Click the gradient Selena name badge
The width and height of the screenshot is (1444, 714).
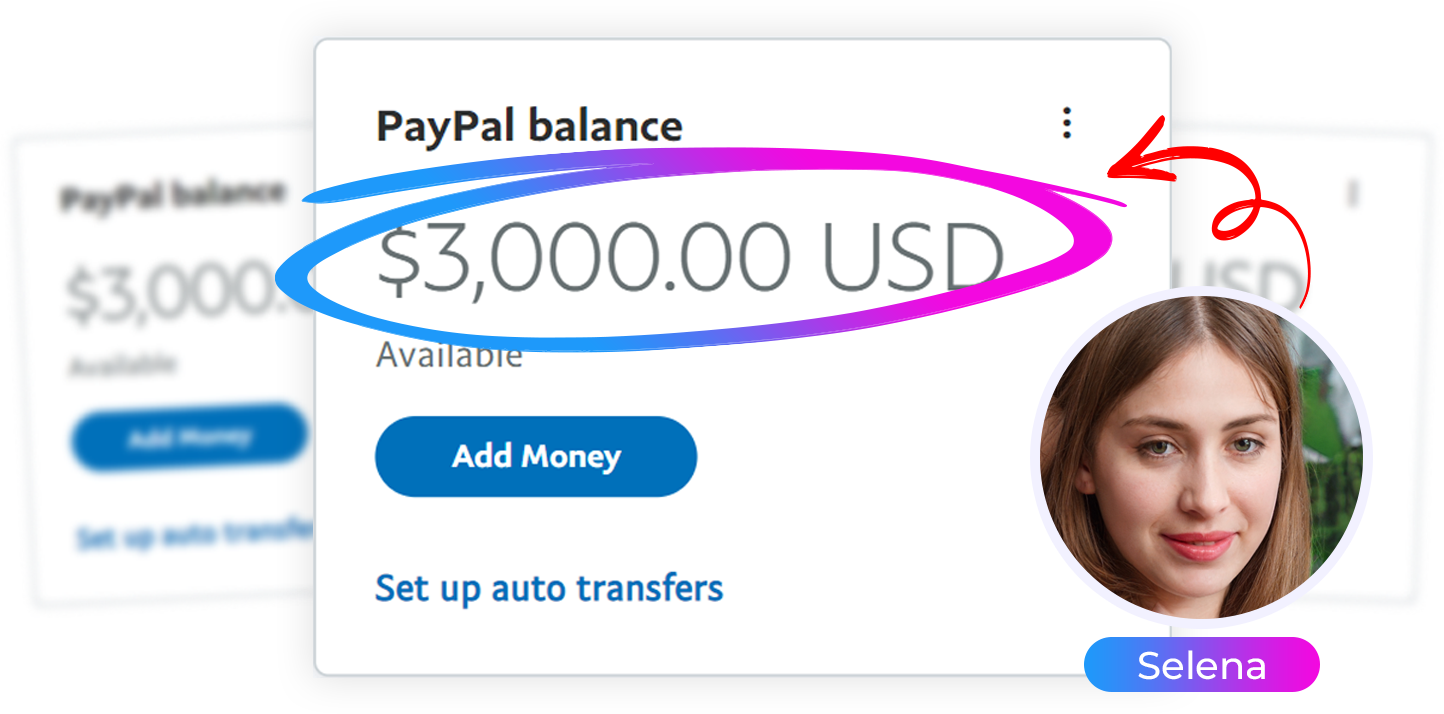[1202, 665]
